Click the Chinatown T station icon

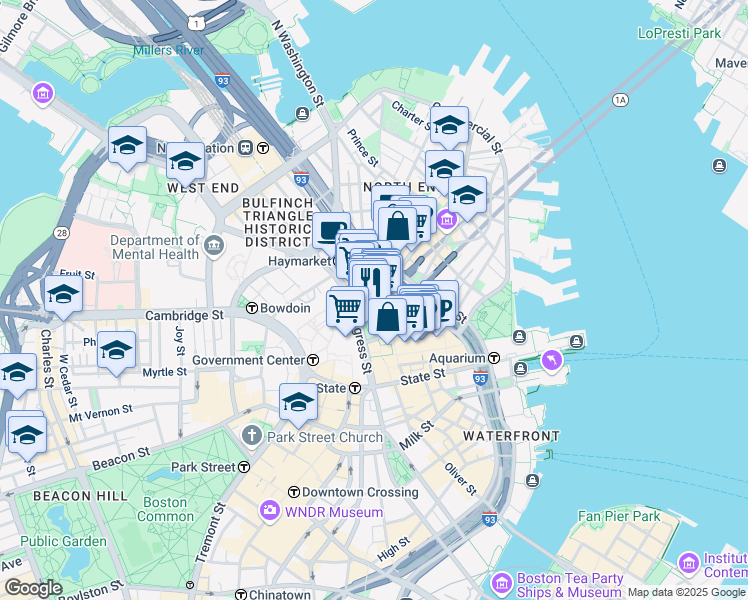[241, 595]
